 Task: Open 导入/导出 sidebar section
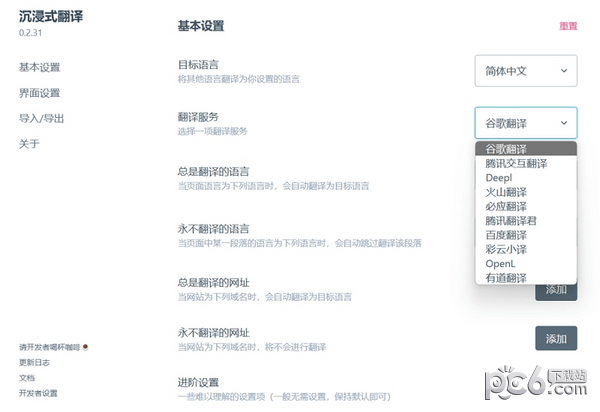[41, 119]
